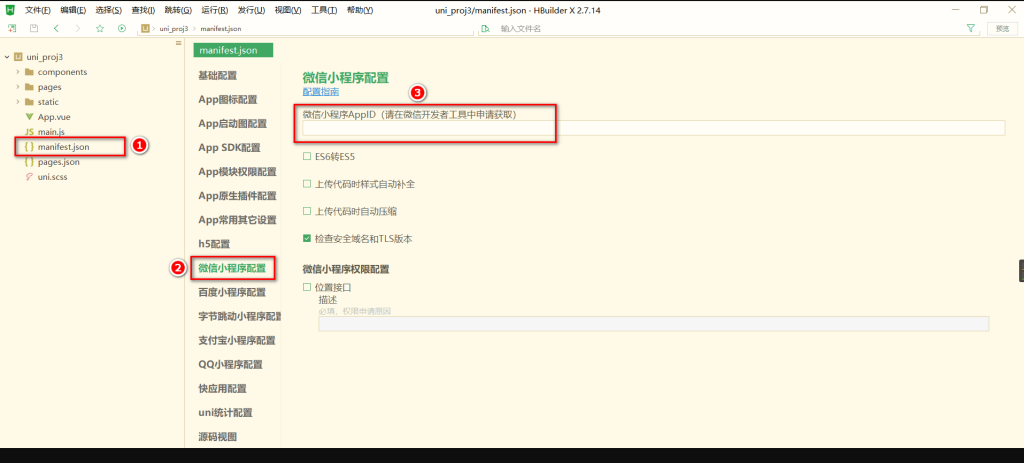Click uni_proj3 in the breadcrumb path

click(x=174, y=29)
